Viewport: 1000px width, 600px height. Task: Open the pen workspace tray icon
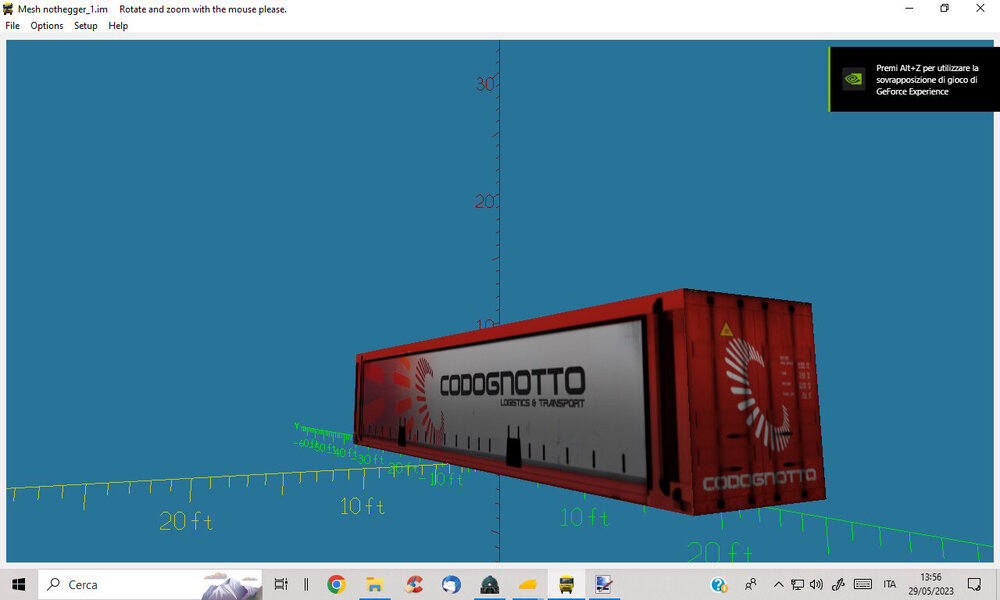coord(838,584)
